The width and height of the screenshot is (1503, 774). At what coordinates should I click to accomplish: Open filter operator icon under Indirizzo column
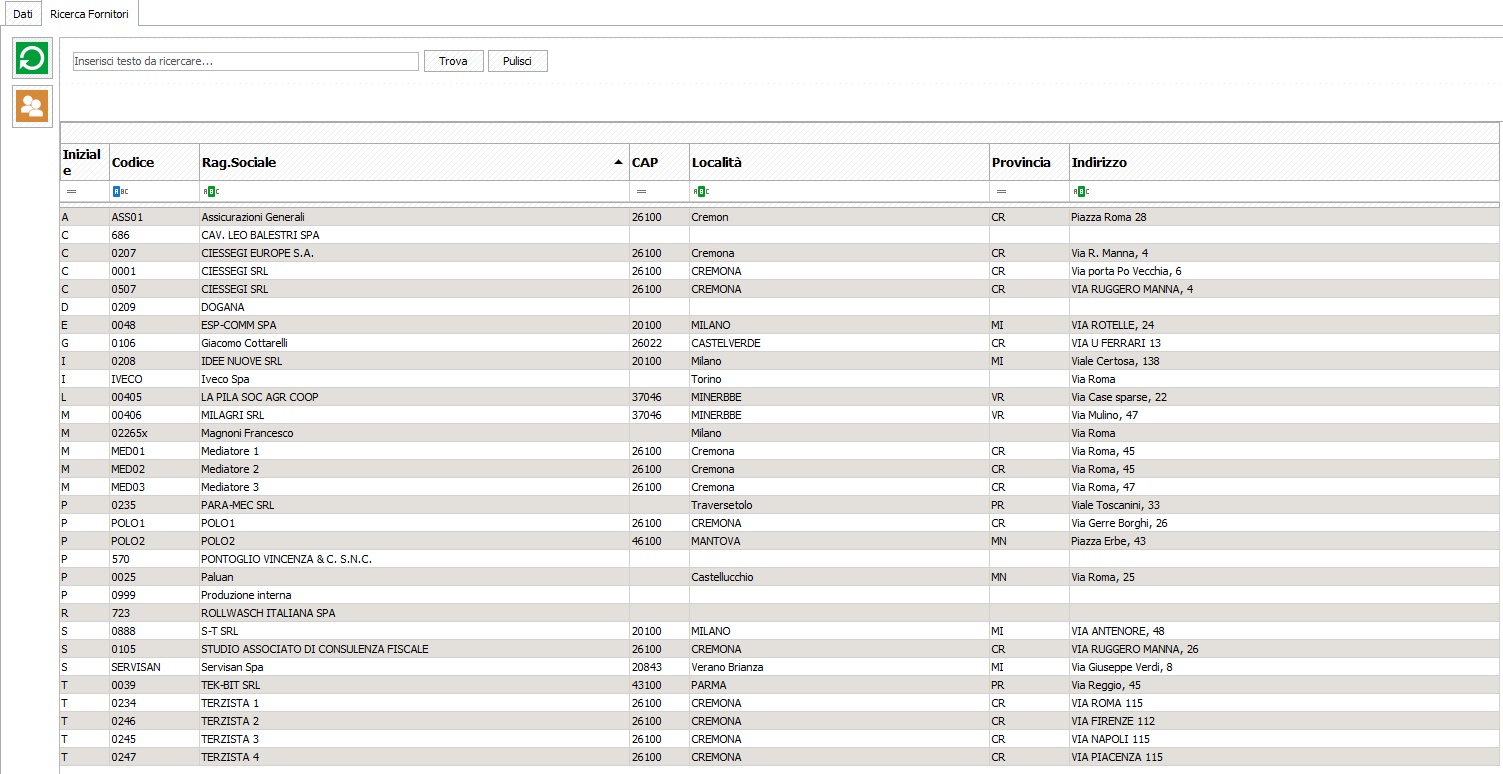(1080, 191)
